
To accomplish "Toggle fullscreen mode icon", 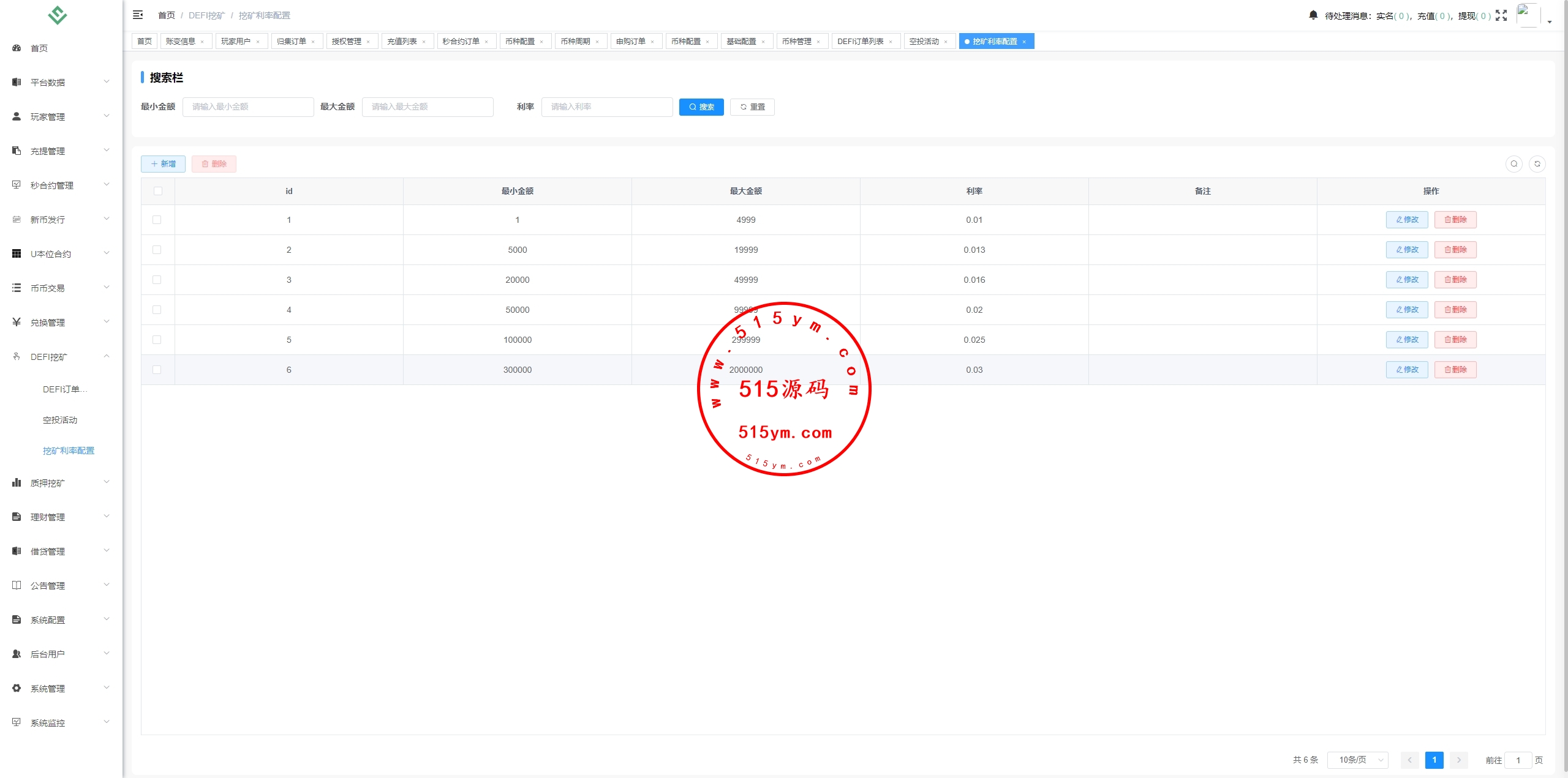I will pyautogui.click(x=1501, y=15).
